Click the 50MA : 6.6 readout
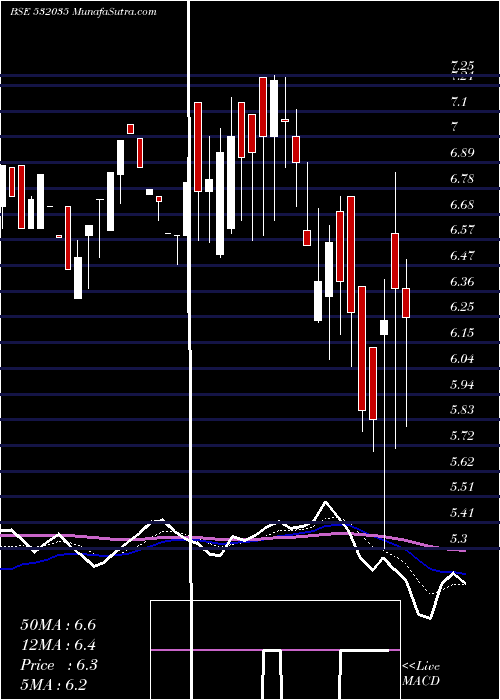This screenshot has width=500, height=700. pyautogui.click(x=58, y=625)
